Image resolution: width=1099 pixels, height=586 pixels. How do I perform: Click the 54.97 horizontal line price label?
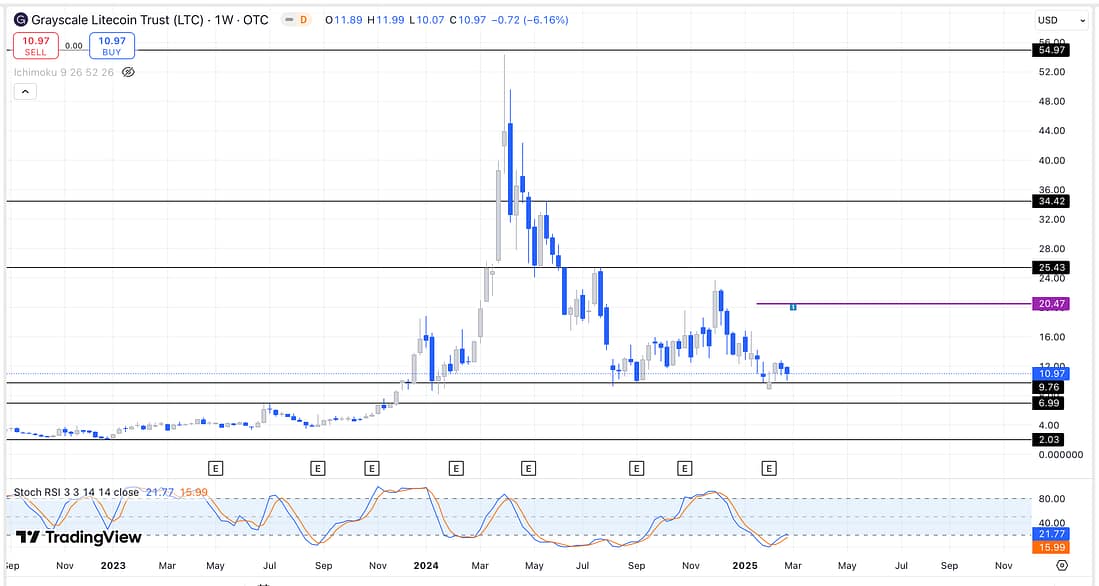coord(1048,50)
